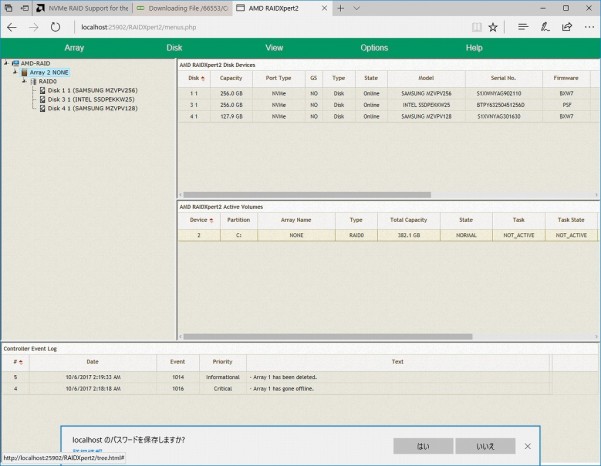The image size is (601, 466).
Task: Dismiss the password save prompt
Action: [528, 446]
